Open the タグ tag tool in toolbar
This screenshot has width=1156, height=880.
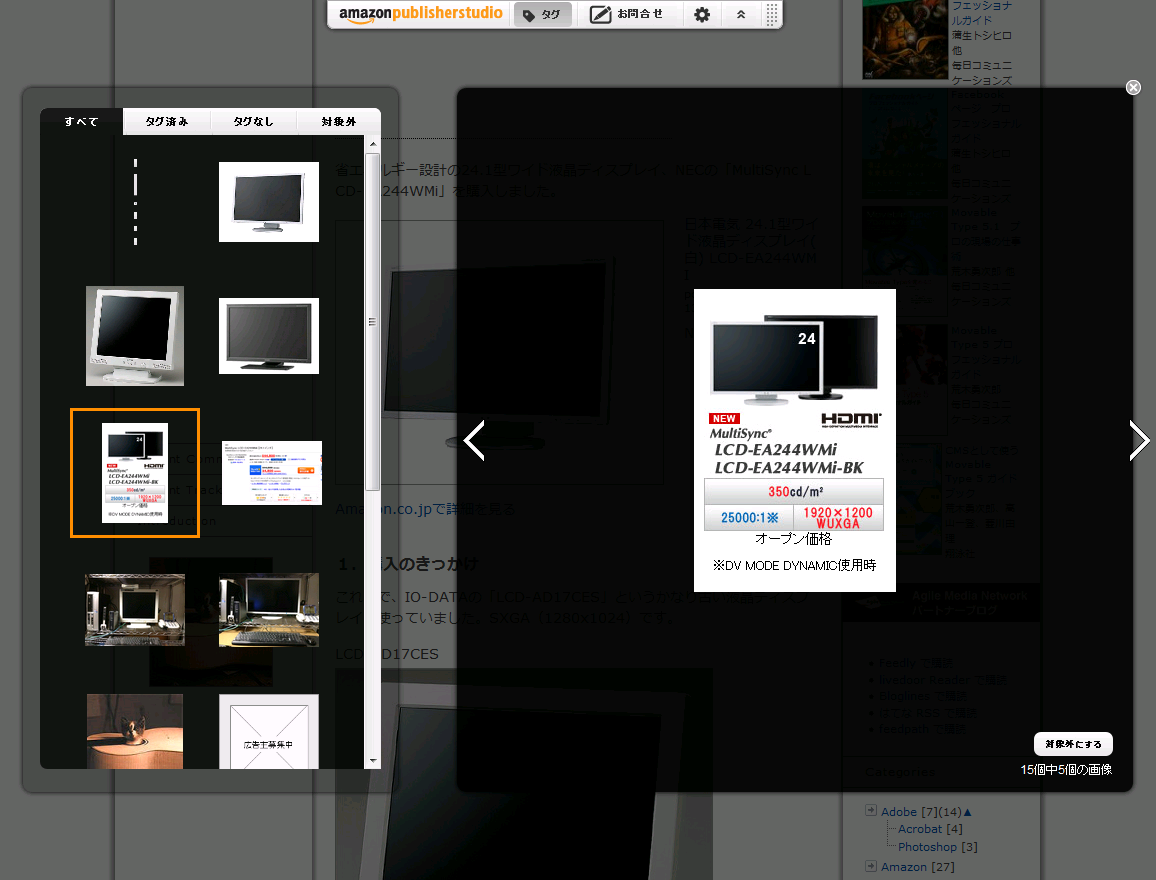click(543, 15)
